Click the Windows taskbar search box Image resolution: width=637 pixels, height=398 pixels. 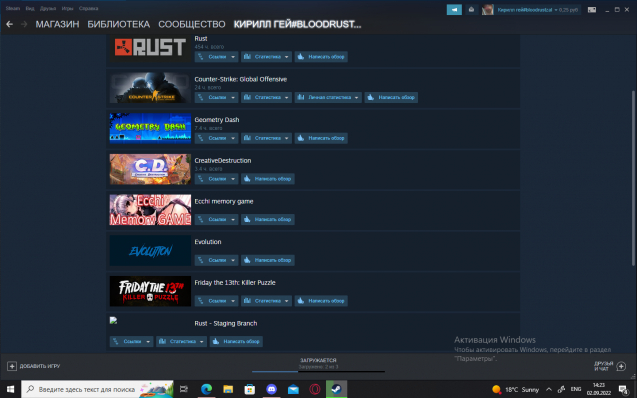coord(97,389)
